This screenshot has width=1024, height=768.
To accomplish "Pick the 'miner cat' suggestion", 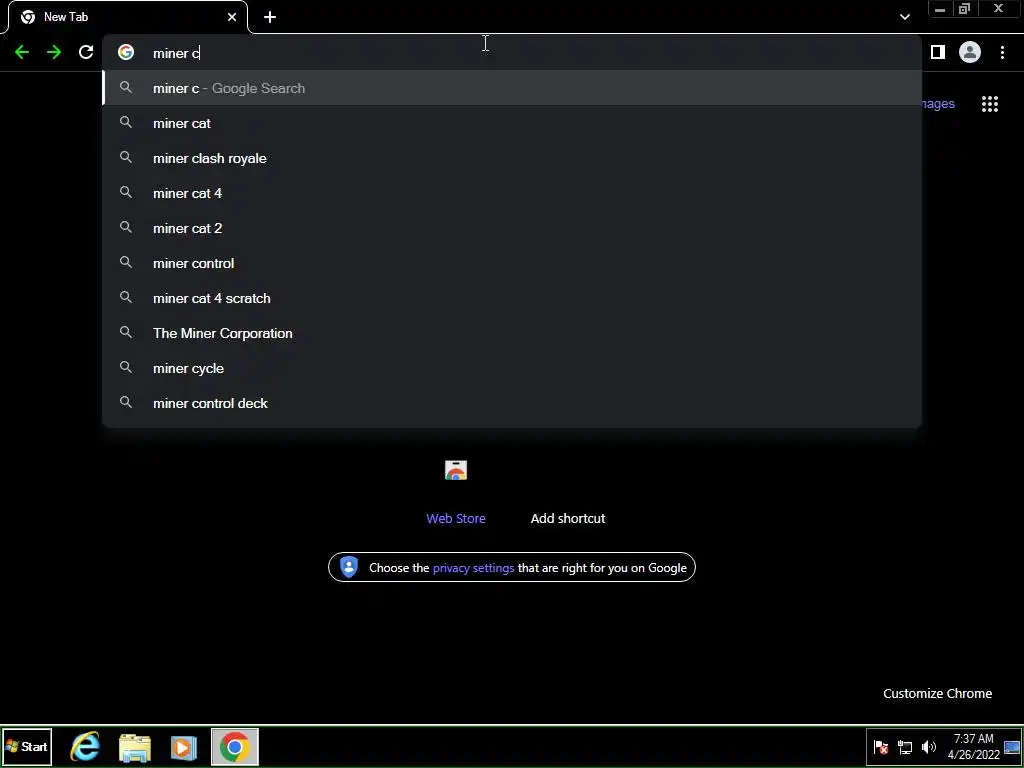I will [511, 123].
